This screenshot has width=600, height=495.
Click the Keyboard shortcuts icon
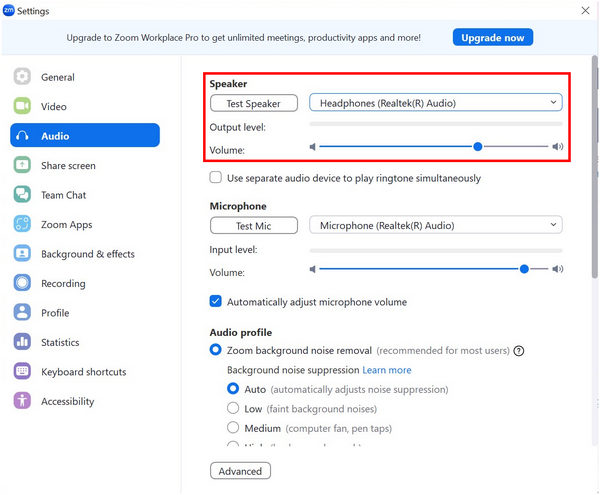pos(22,371)
